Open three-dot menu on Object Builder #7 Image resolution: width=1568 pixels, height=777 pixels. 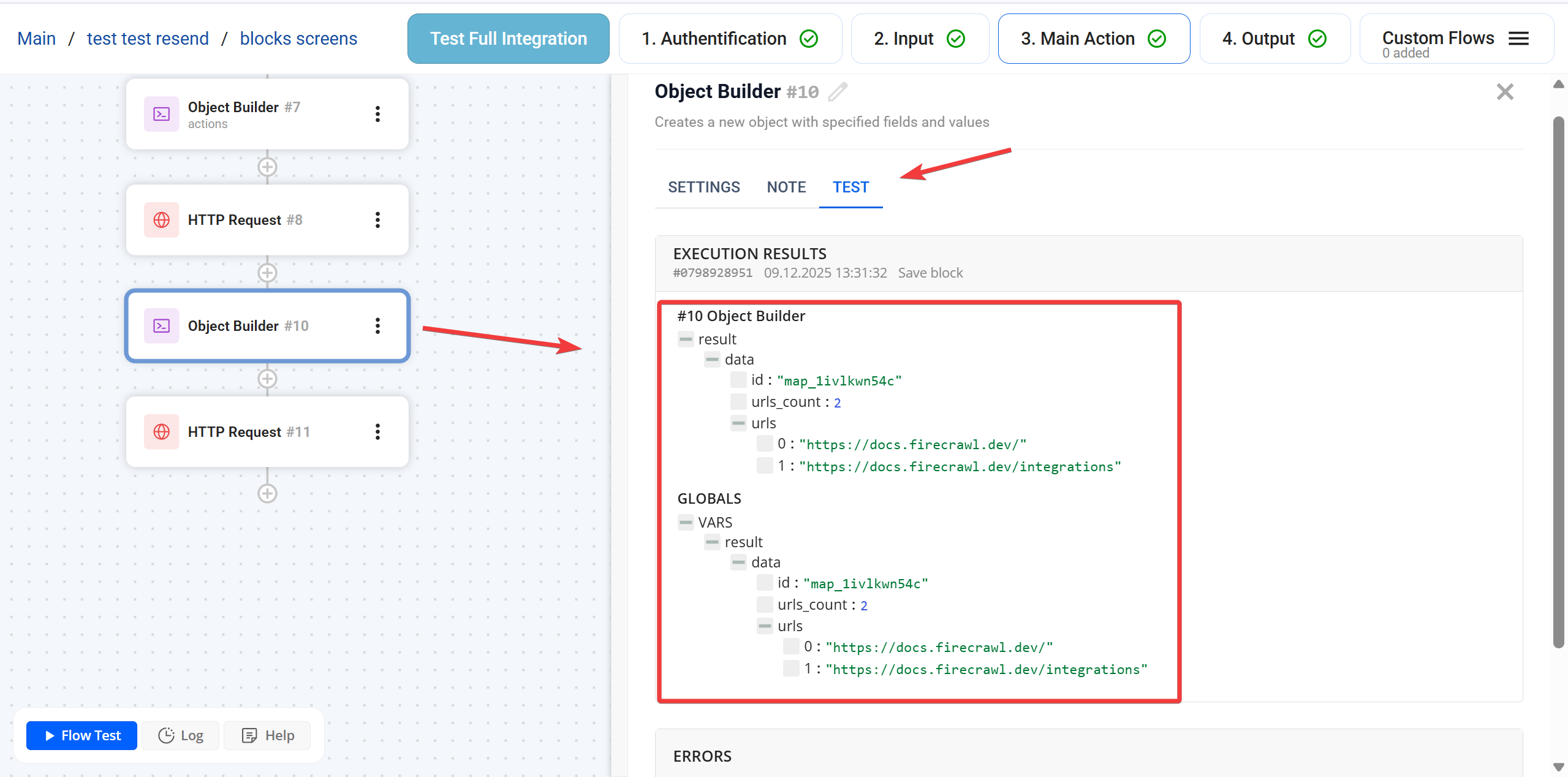377,114
